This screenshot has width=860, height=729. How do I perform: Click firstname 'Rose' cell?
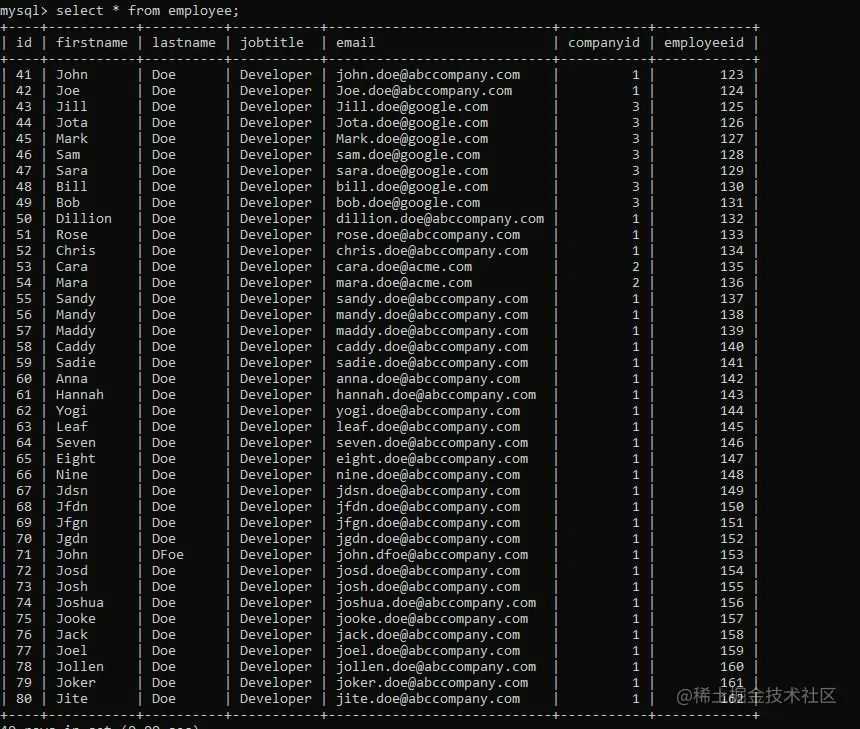pyautogui.click(x=71, y=234)
